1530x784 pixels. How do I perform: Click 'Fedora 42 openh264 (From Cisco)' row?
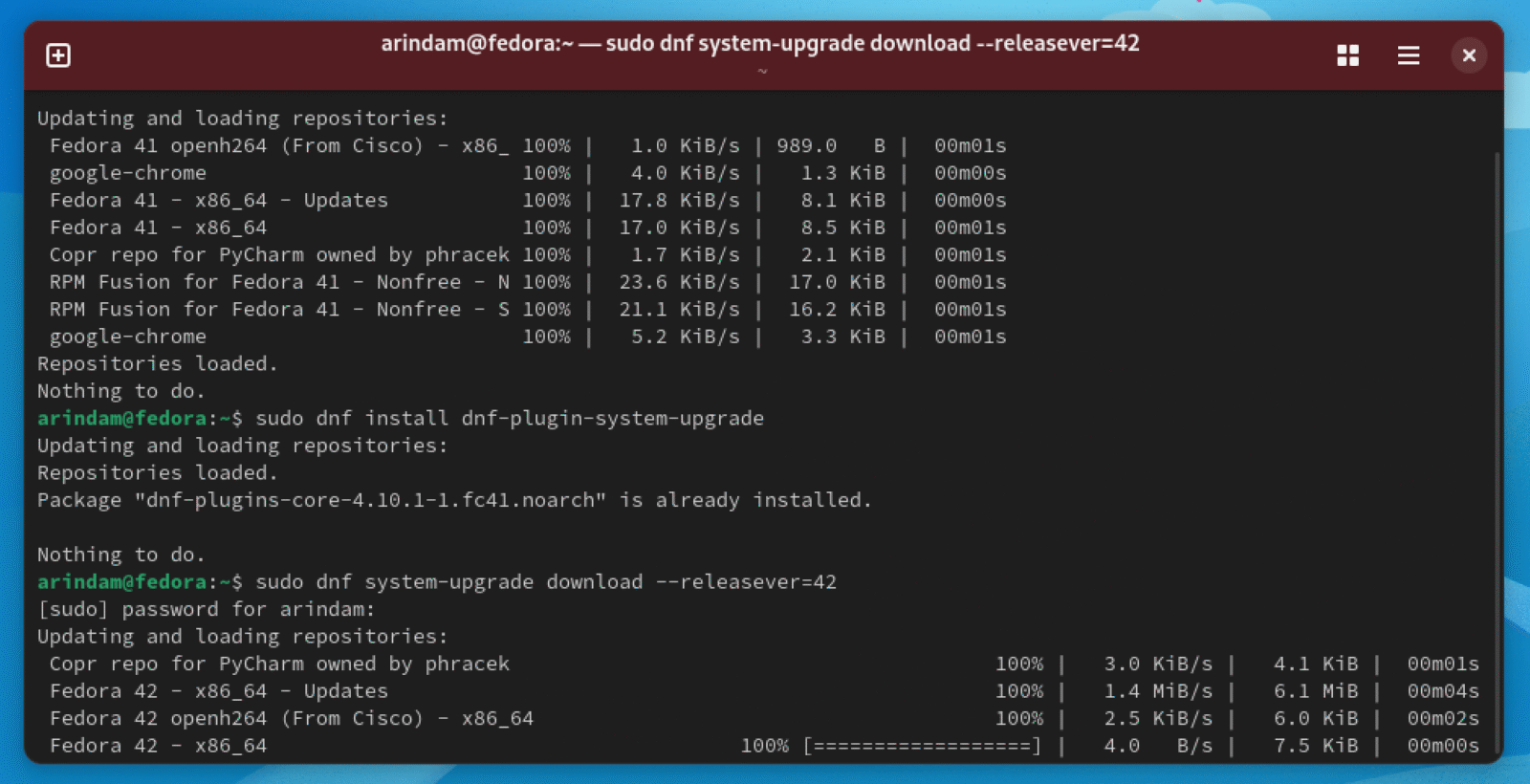tap(764, 718)
